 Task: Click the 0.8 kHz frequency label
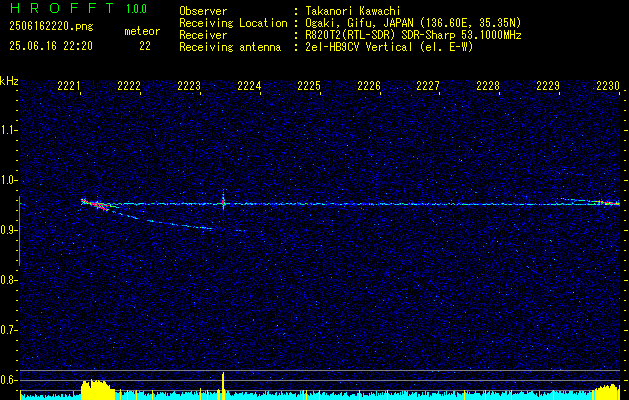tap(8, 280)
